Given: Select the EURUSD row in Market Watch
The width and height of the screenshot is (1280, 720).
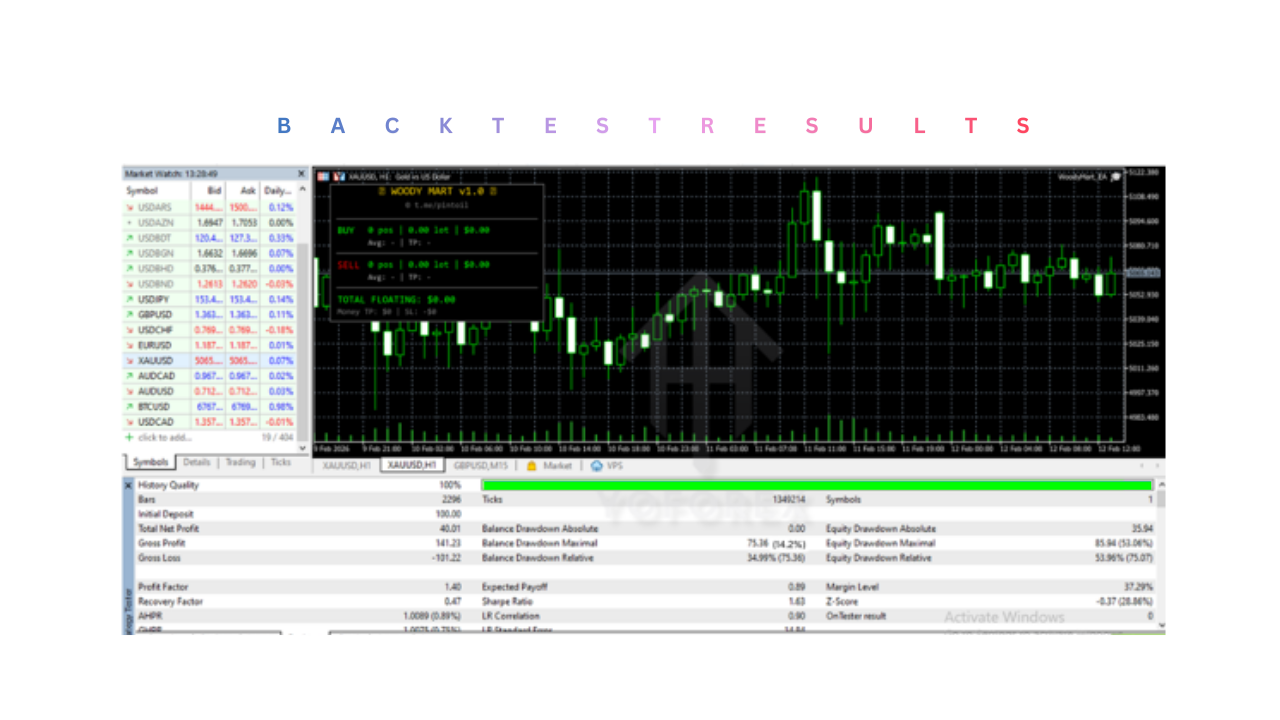Looking at the screenshot, I should tap(160, 345).
